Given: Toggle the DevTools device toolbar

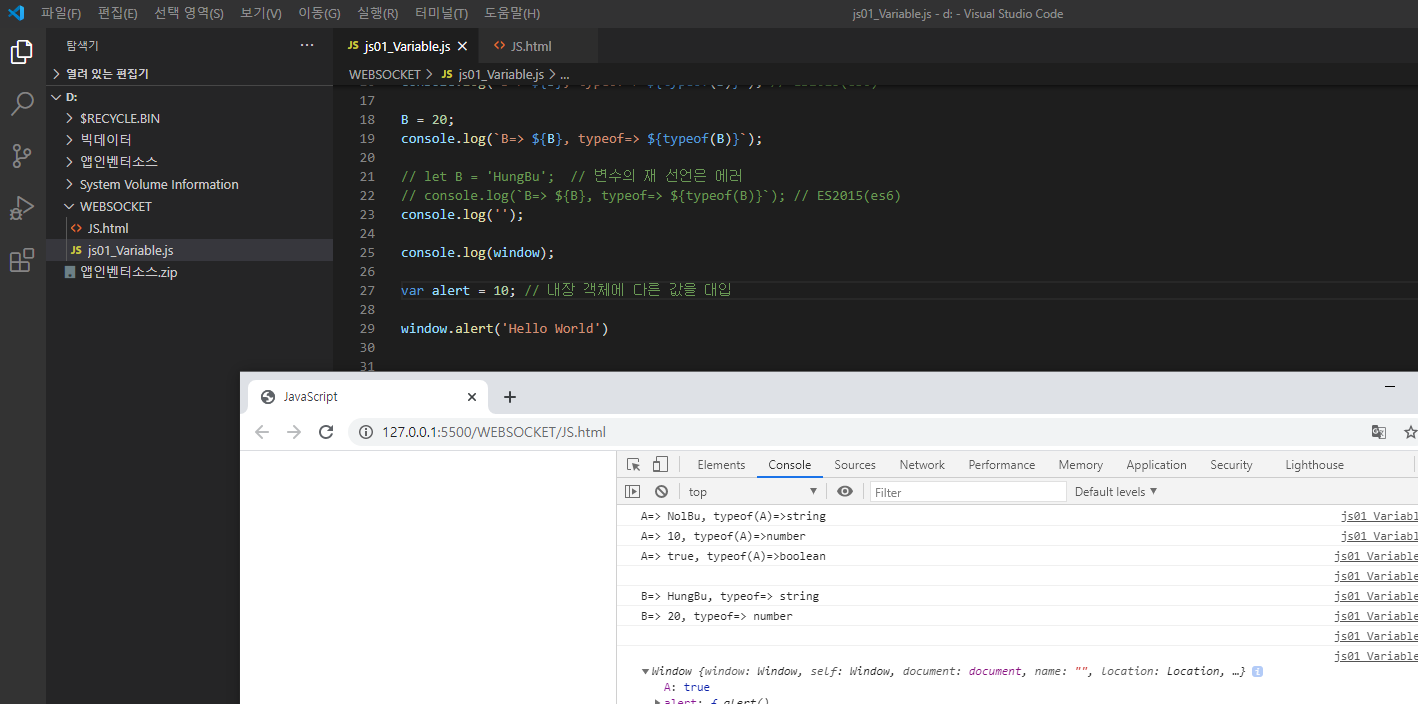Looking at the screenshot, I should click(660, 465).
